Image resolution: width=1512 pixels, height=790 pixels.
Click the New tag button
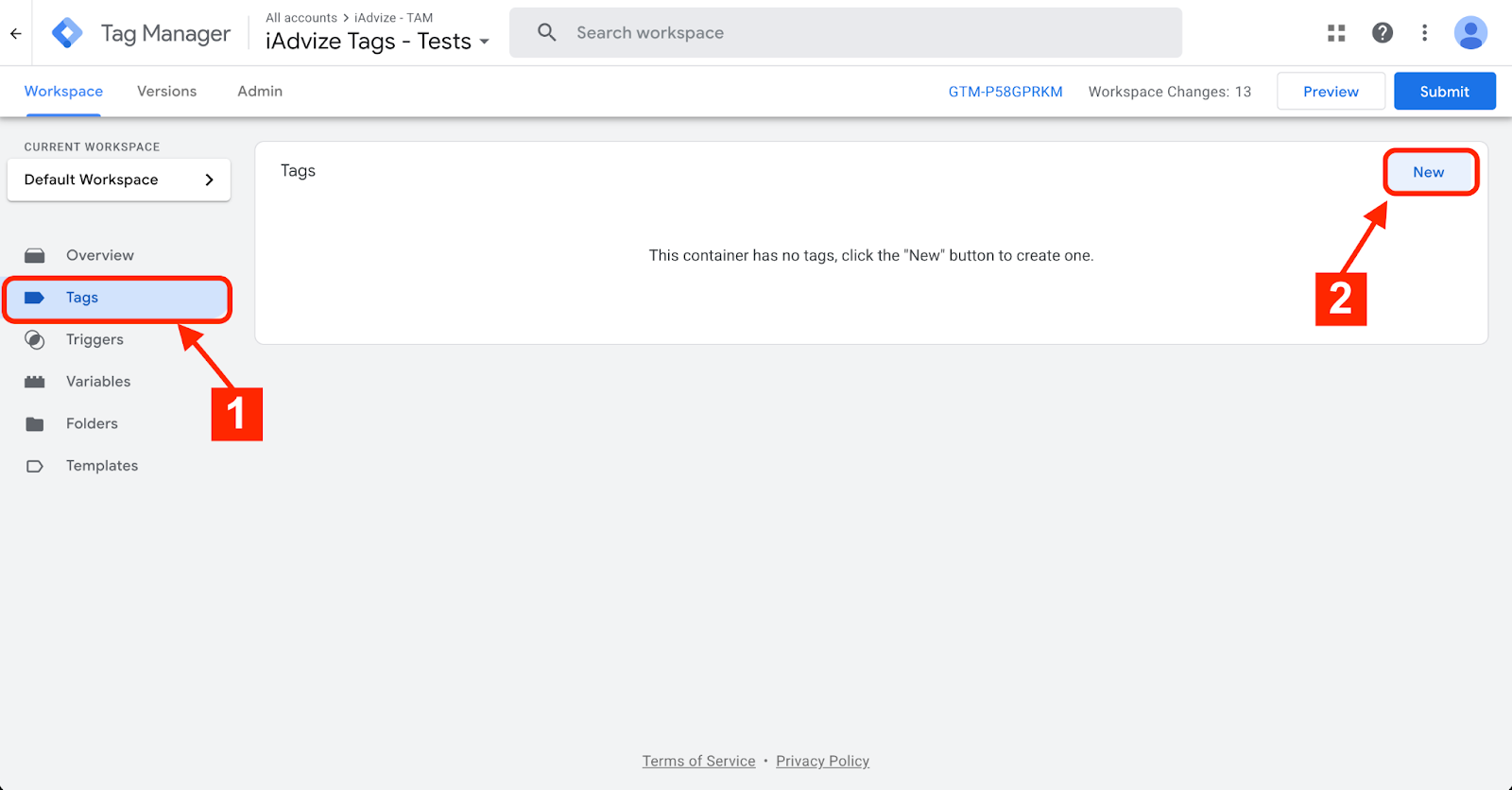(1428, 172)
